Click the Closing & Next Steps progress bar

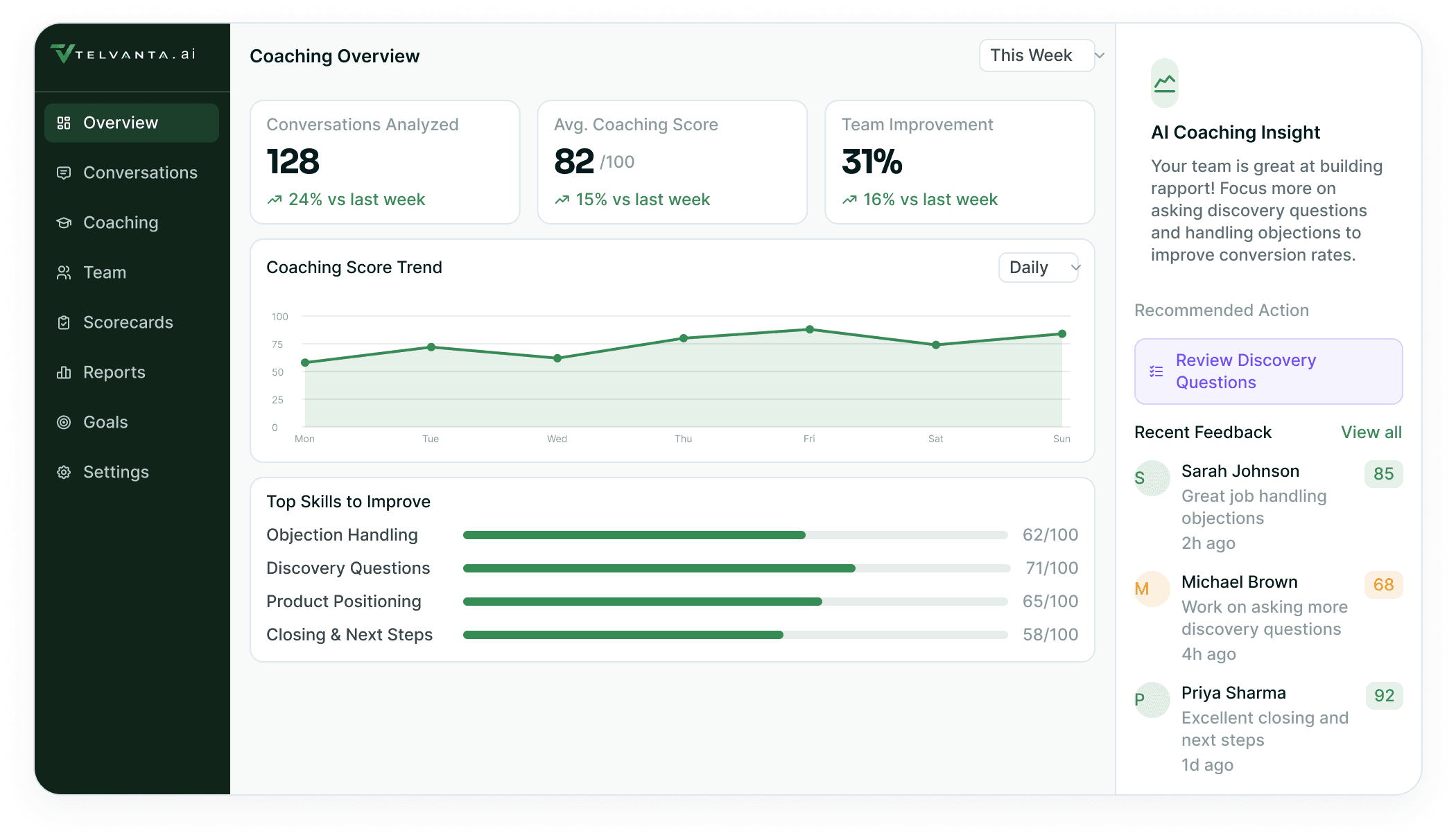coord(735,635)
